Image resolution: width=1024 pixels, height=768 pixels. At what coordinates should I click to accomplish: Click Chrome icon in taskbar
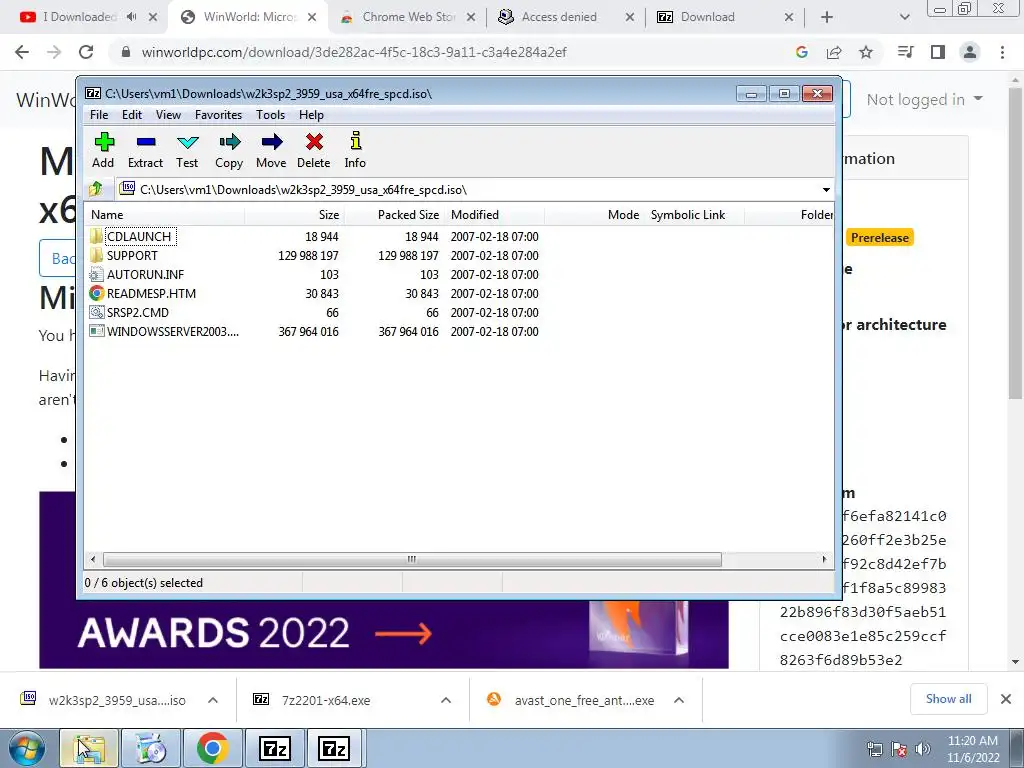point(212,748)
